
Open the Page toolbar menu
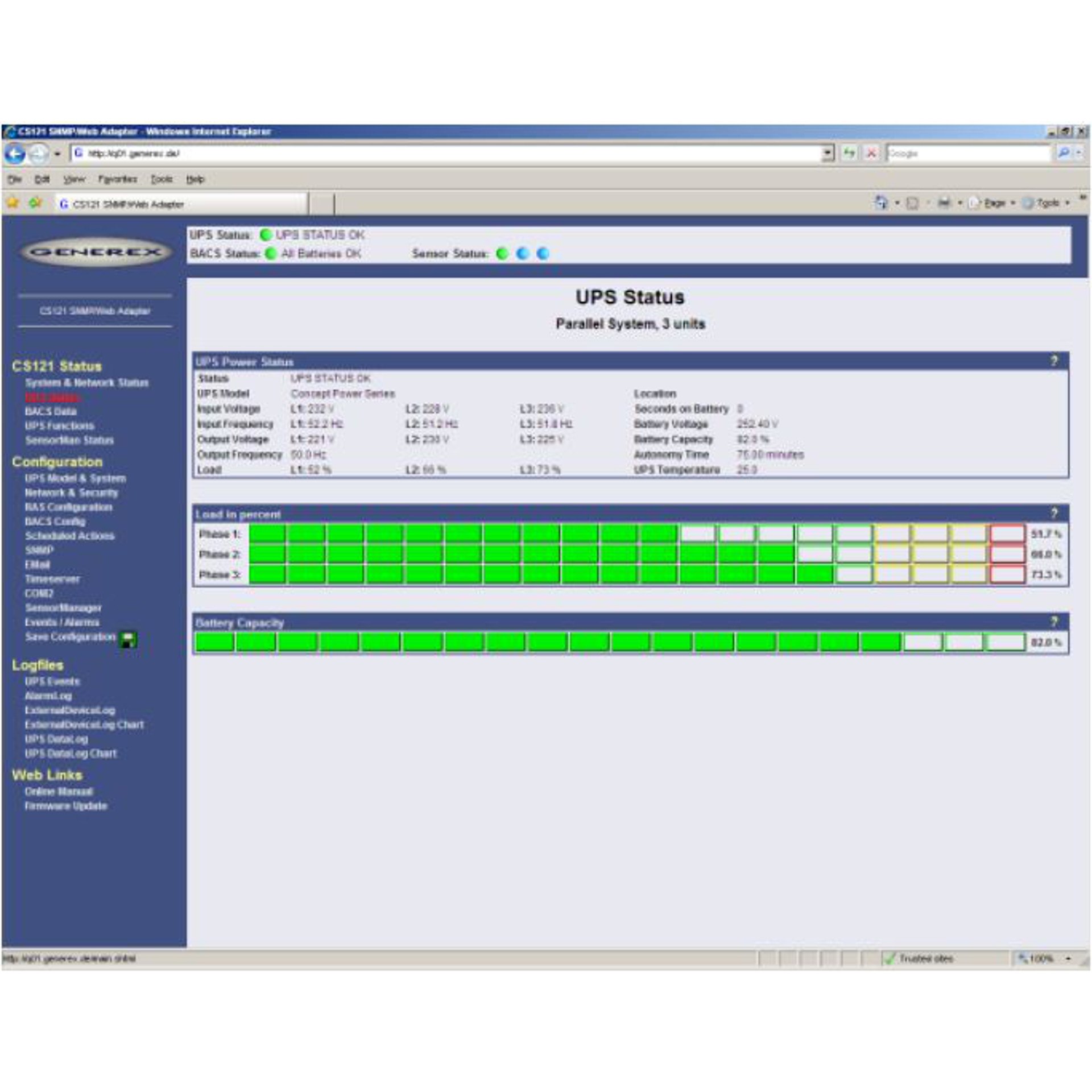point(992,203)
